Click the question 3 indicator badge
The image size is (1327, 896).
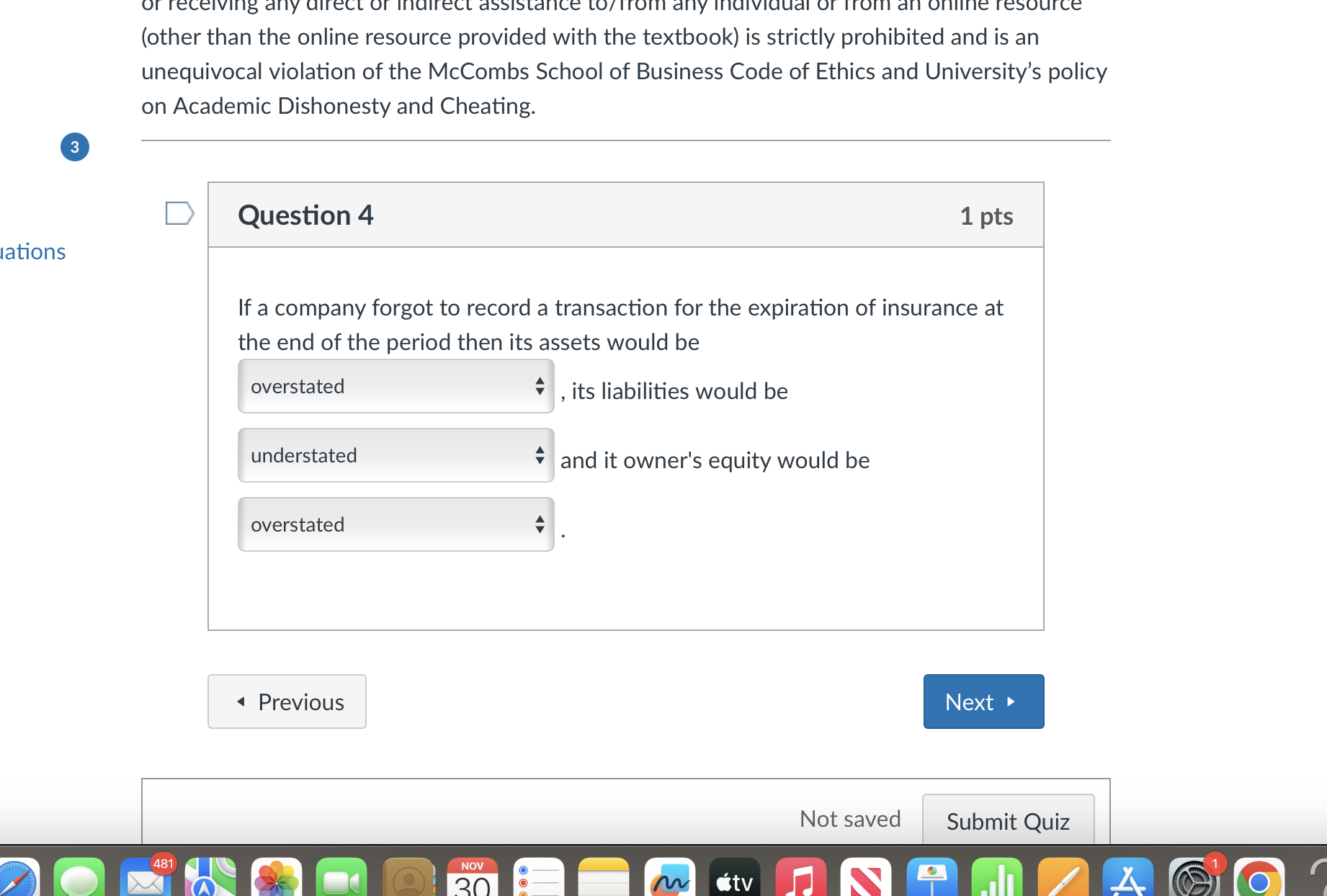(x=75, y=146)
